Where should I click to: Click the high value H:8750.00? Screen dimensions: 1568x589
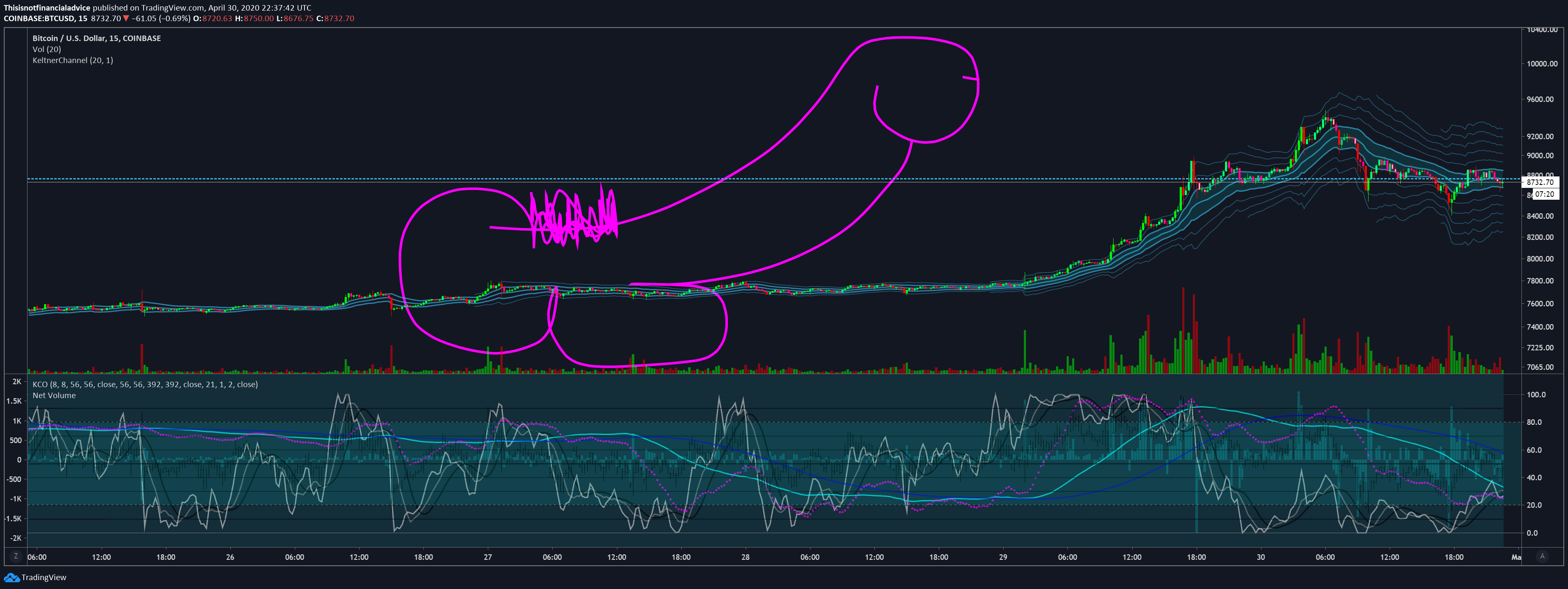(x=254, y=18)
